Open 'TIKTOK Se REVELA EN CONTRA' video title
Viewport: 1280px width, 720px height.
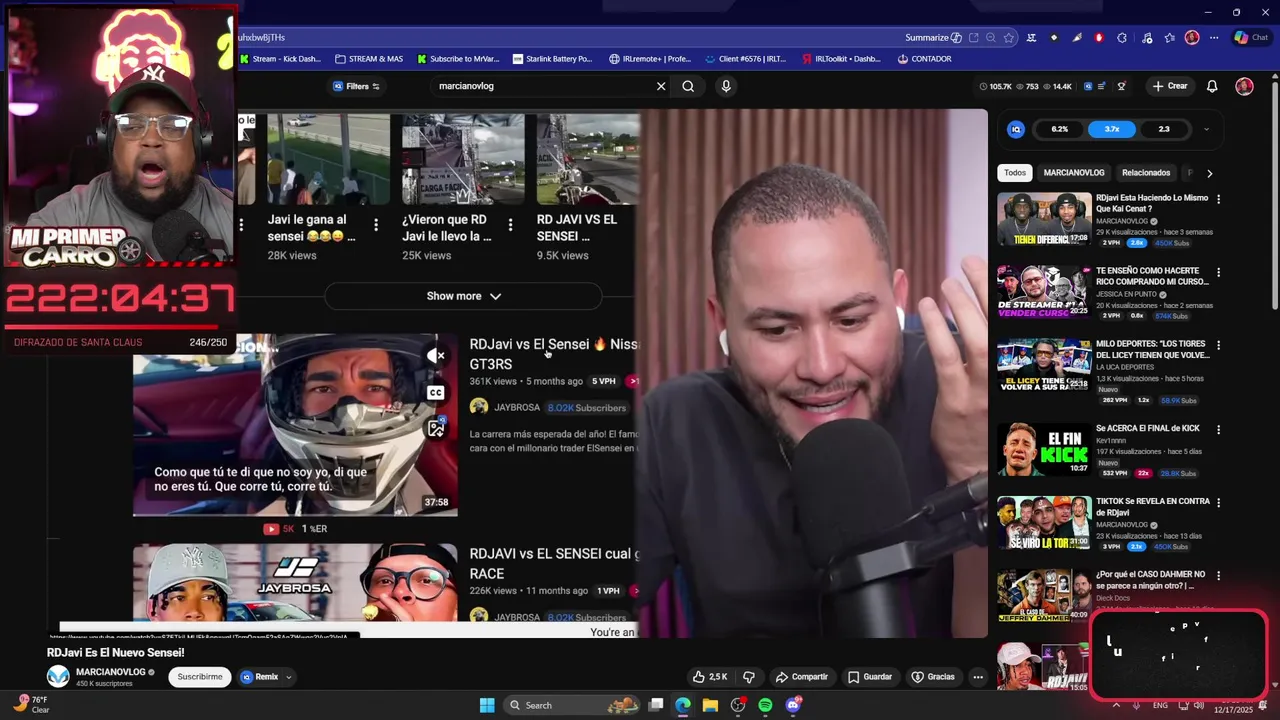(1153, 507)
